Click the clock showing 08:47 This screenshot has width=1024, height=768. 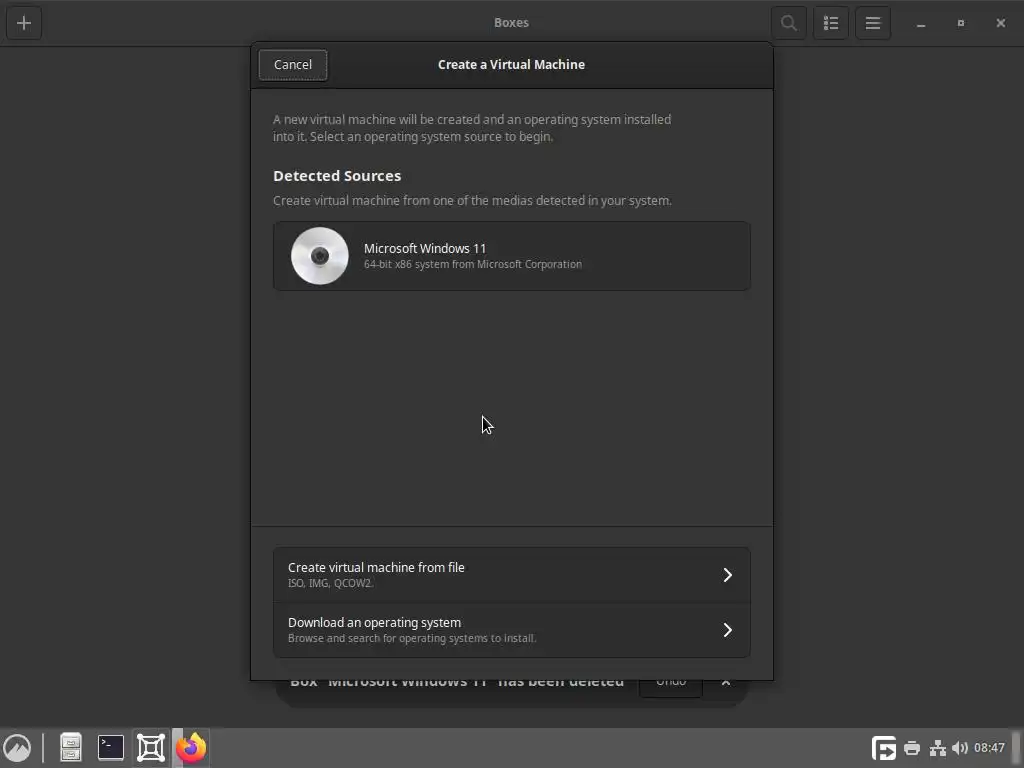pyautogui.click(x=989, y=748)
